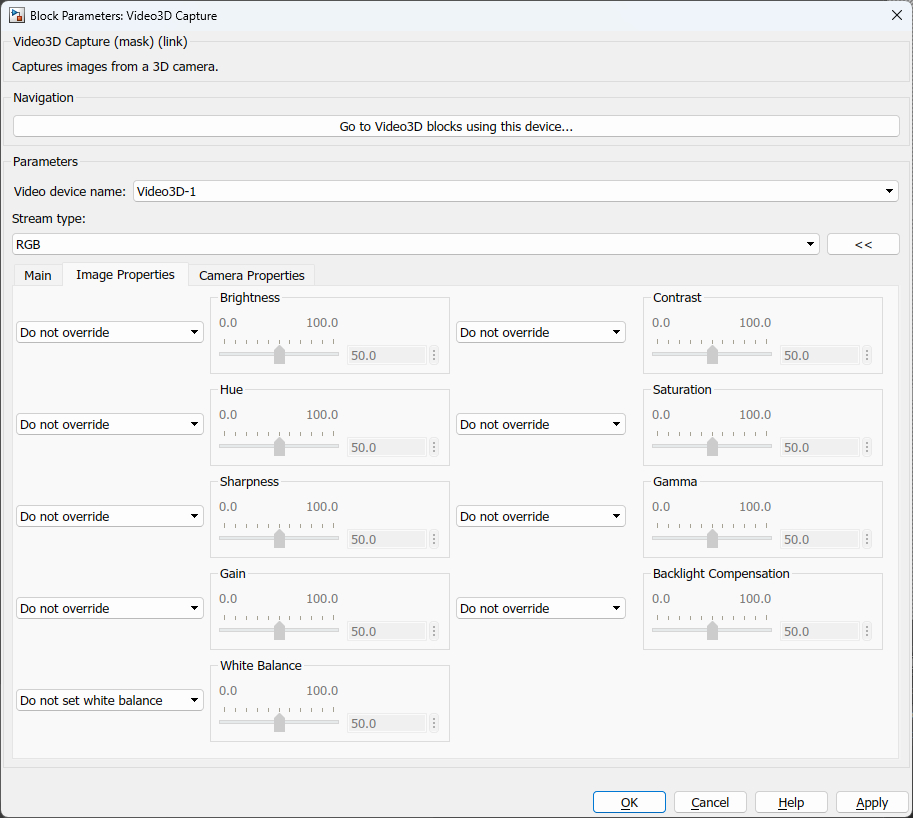Open the Sharpness override dropdown
This screenshot has height=818, width=913.
(x=109, y=516)
